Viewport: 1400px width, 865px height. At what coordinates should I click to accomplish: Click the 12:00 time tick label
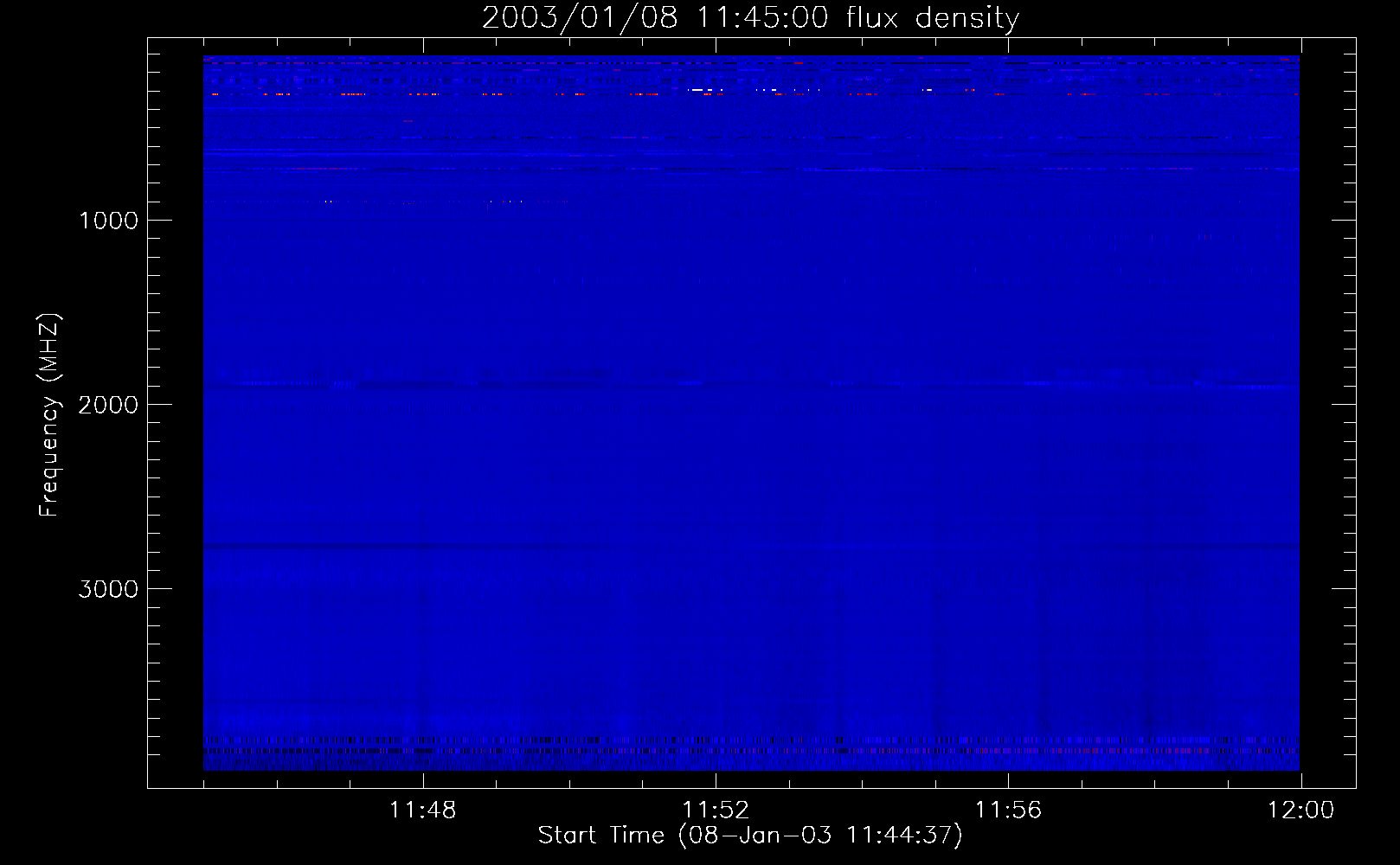click(1300, 811)
